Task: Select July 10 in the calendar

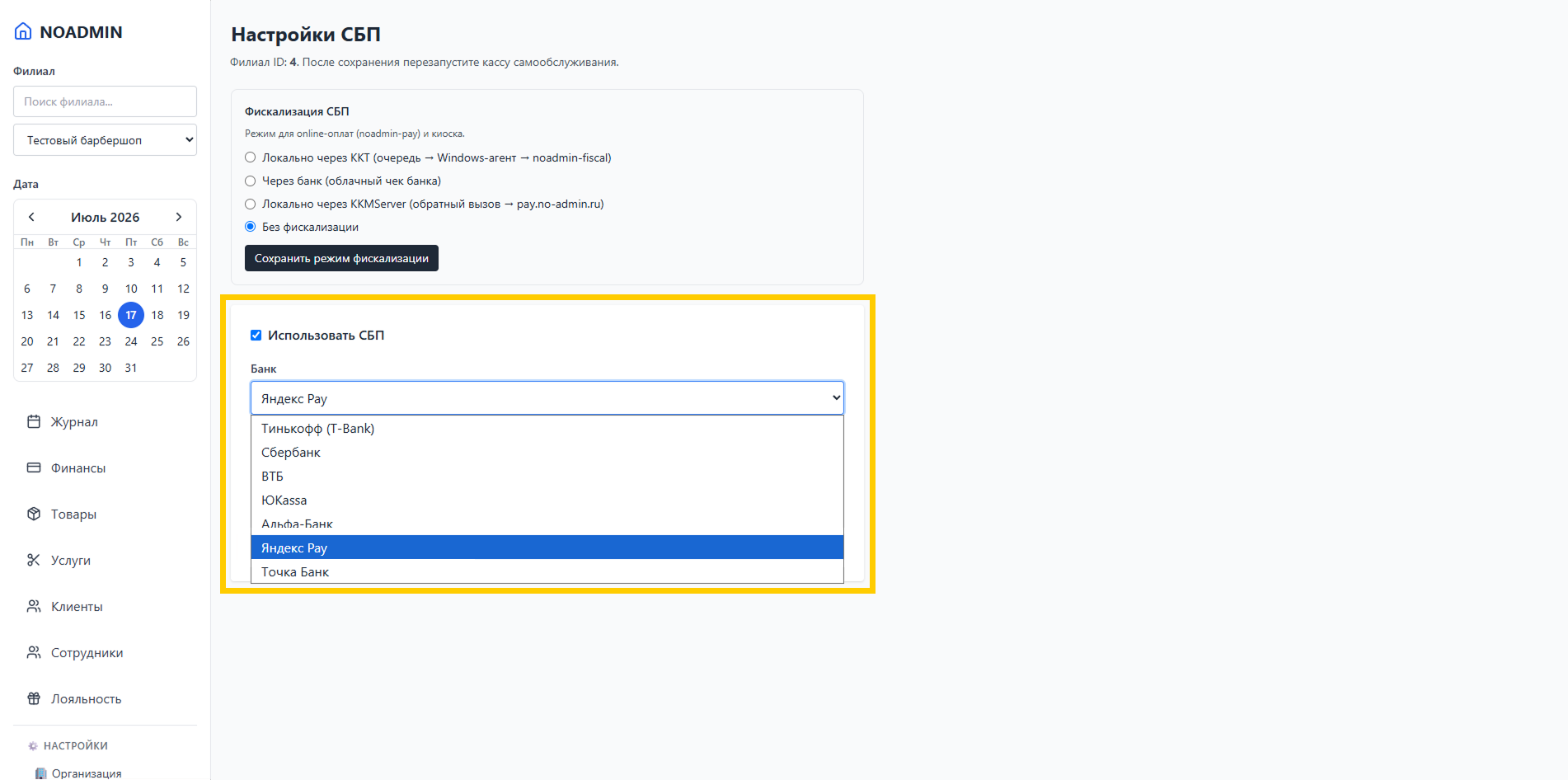Action: (131, 289)
